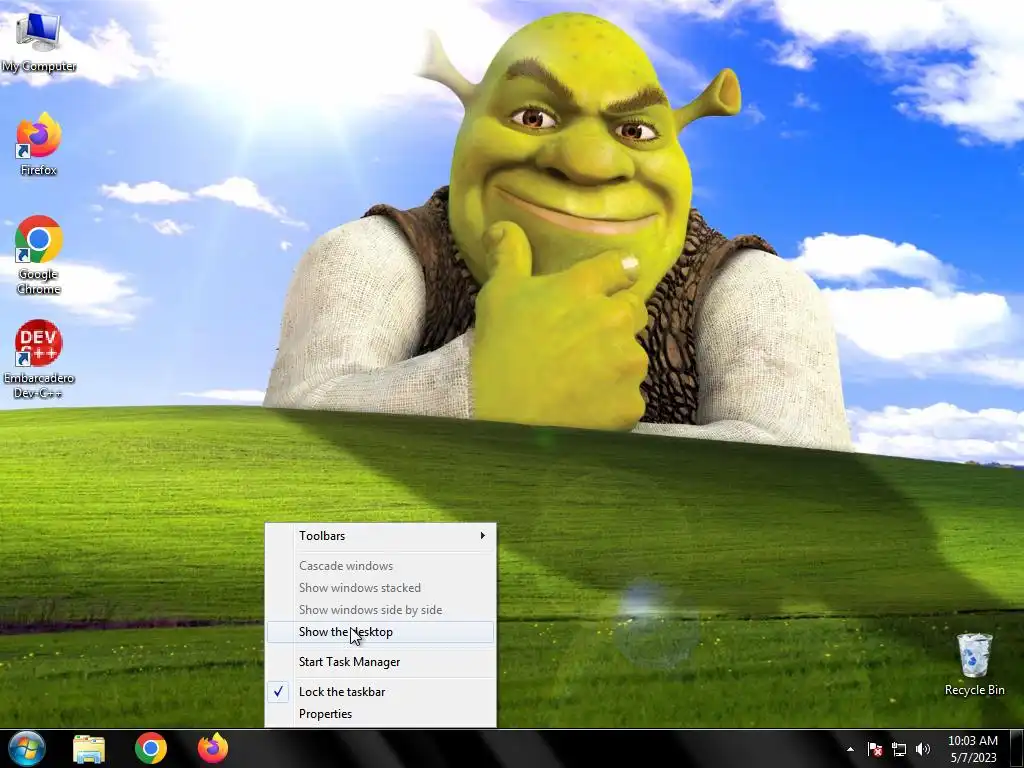Viewport: 1024px width, 768px height.
Task: Select the Google Chrome desktop shortcut
Action: click(x=39, y=255)
